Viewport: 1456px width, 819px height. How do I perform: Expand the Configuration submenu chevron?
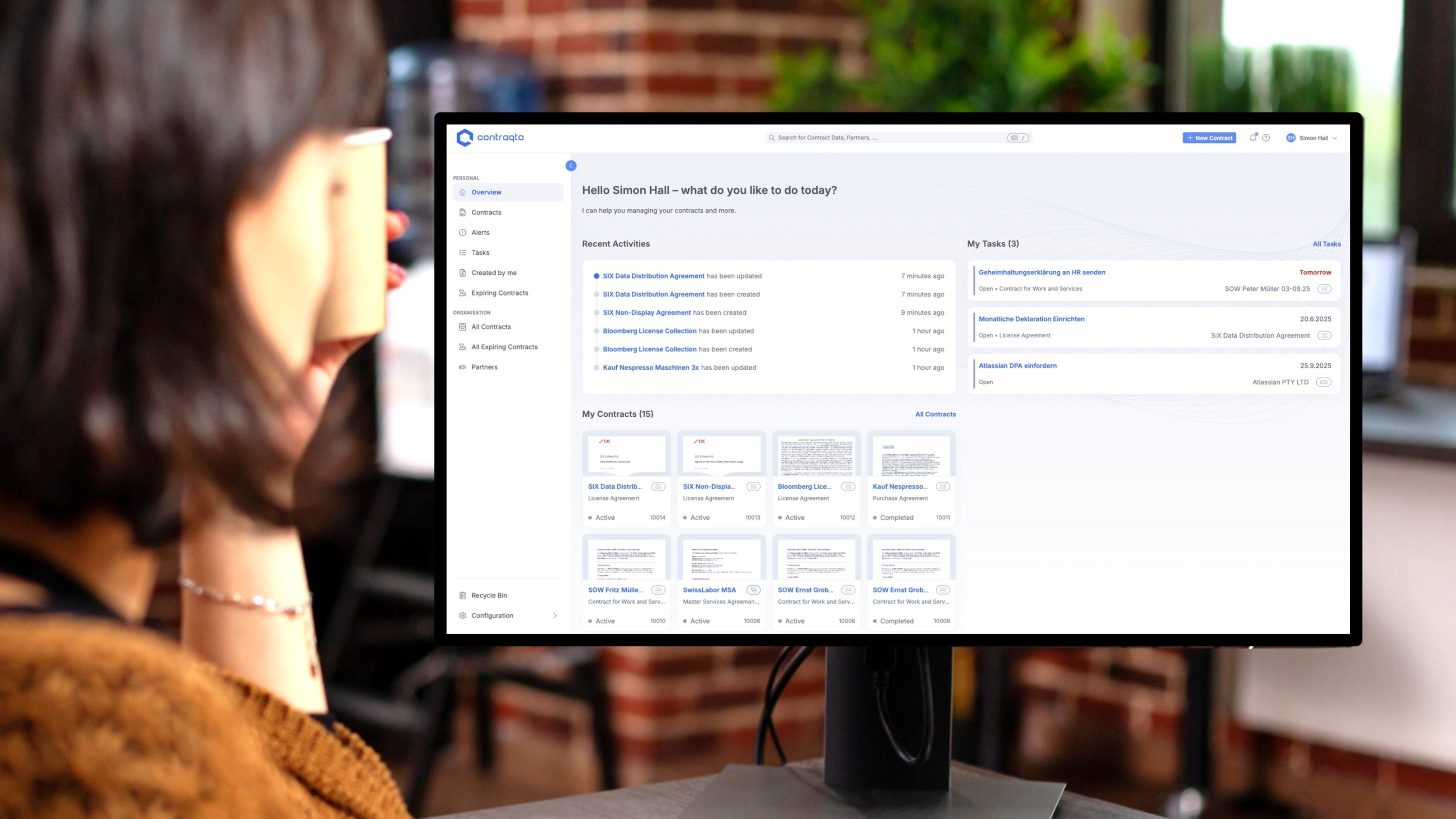pyautogui.click(x=554, y=616)
